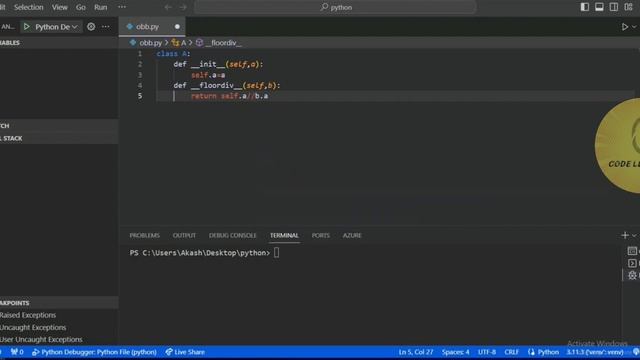Switch to DEBUG CONSOLE tab

point(233,236)
